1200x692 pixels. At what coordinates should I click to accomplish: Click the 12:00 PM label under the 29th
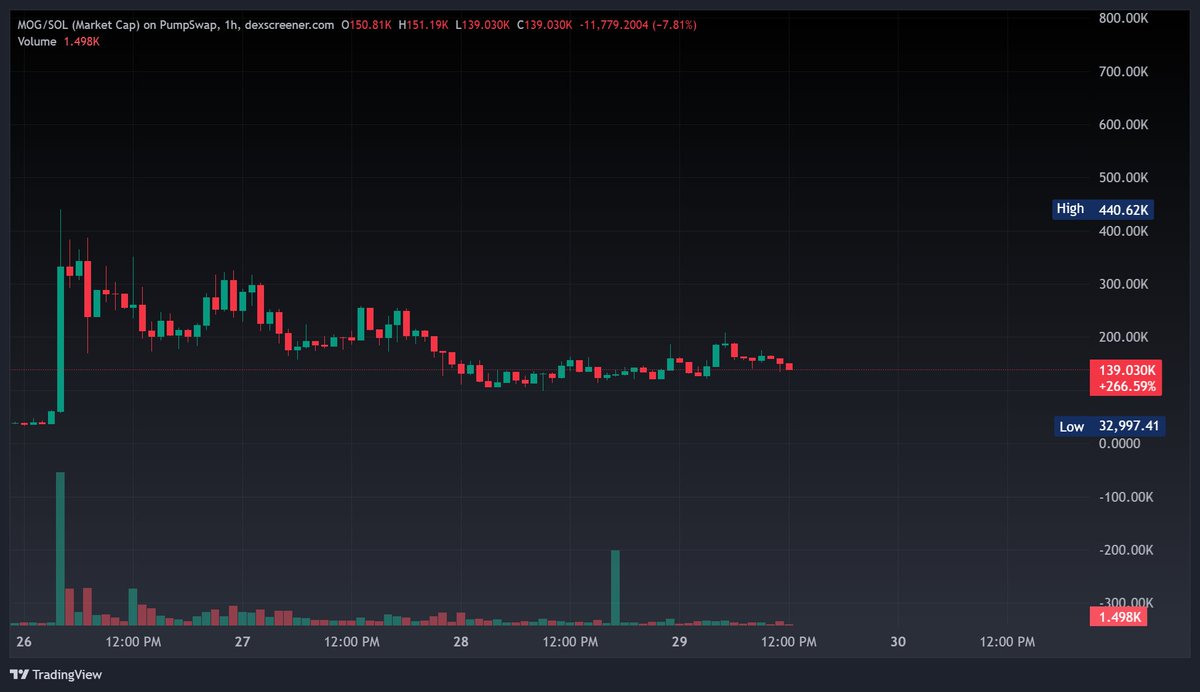(788, 642)
